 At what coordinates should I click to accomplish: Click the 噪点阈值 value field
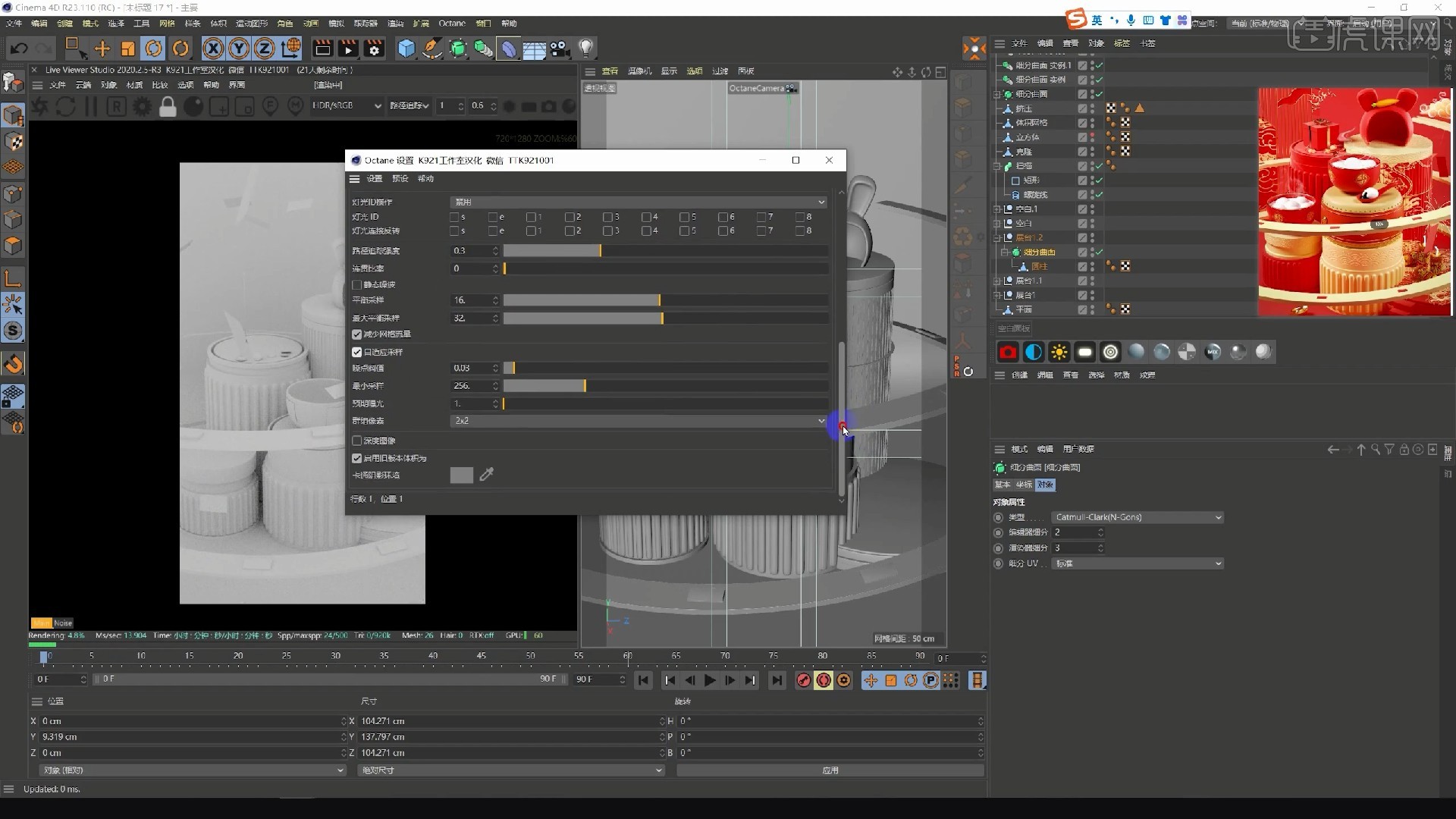pos(475,368)
